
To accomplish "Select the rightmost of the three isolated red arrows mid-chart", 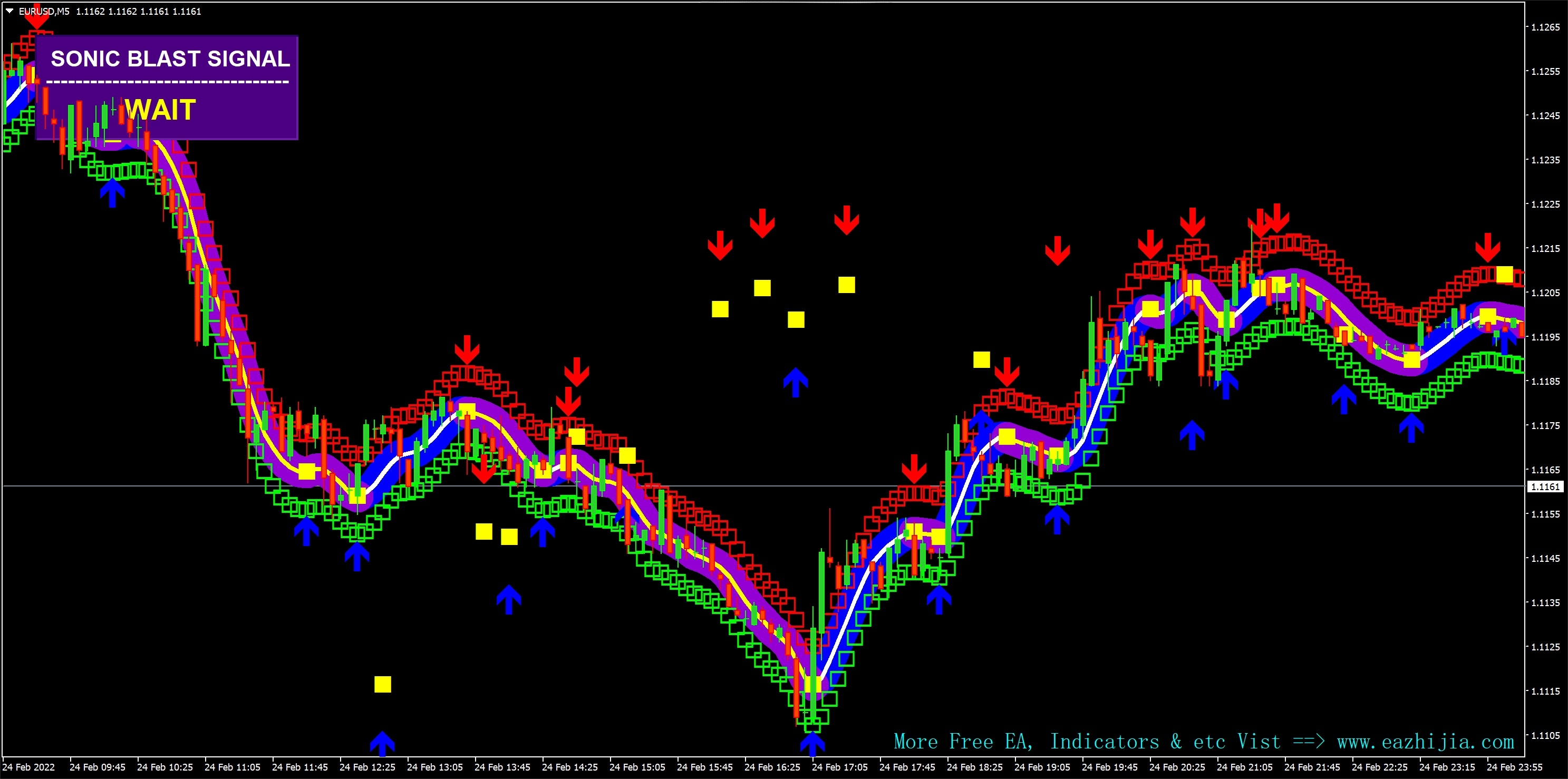I will click(846, 220).
